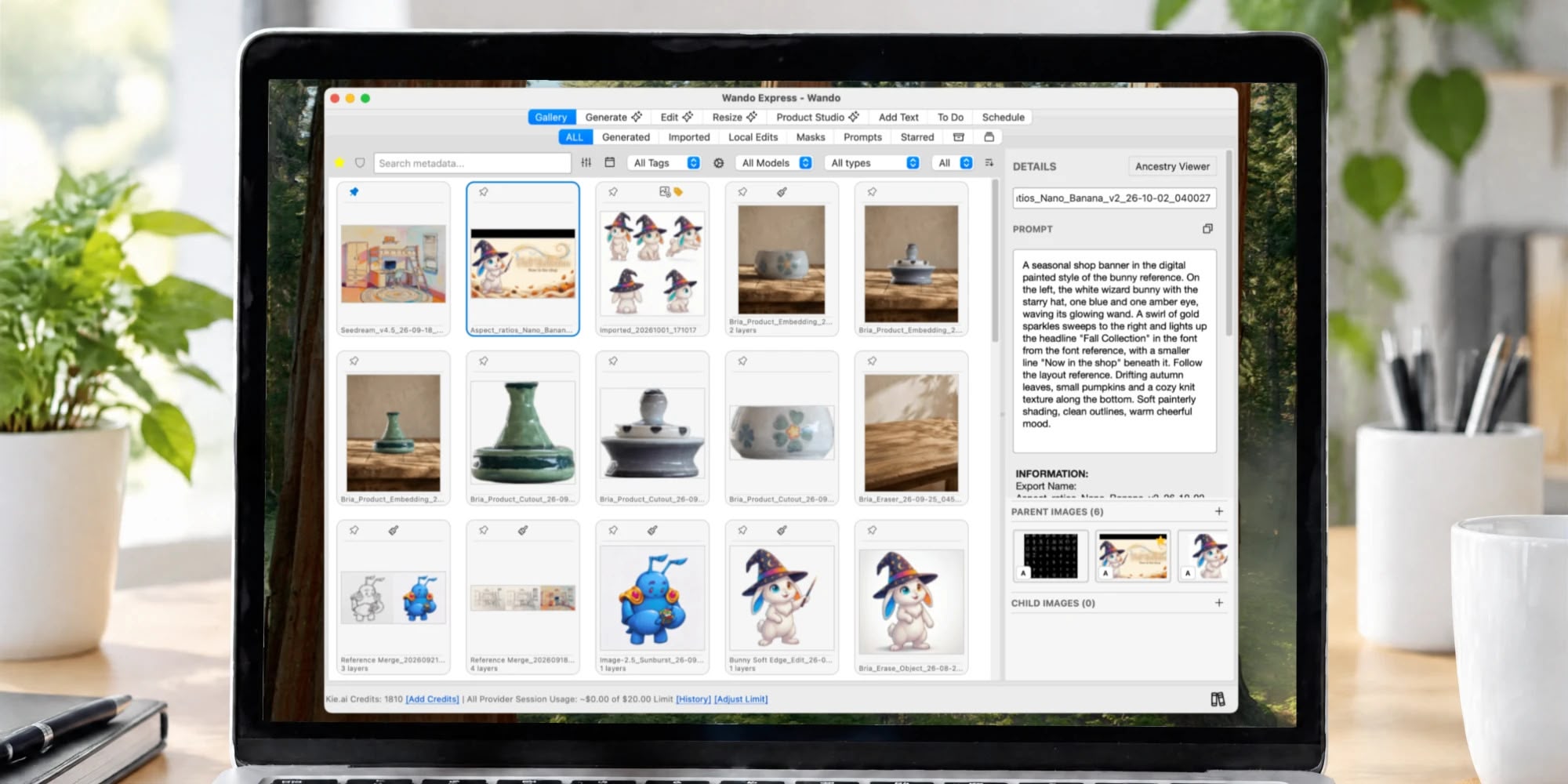Open the Resize tab
The width and height of the screenshot is (1568, 784).
(x=735, y=118)
